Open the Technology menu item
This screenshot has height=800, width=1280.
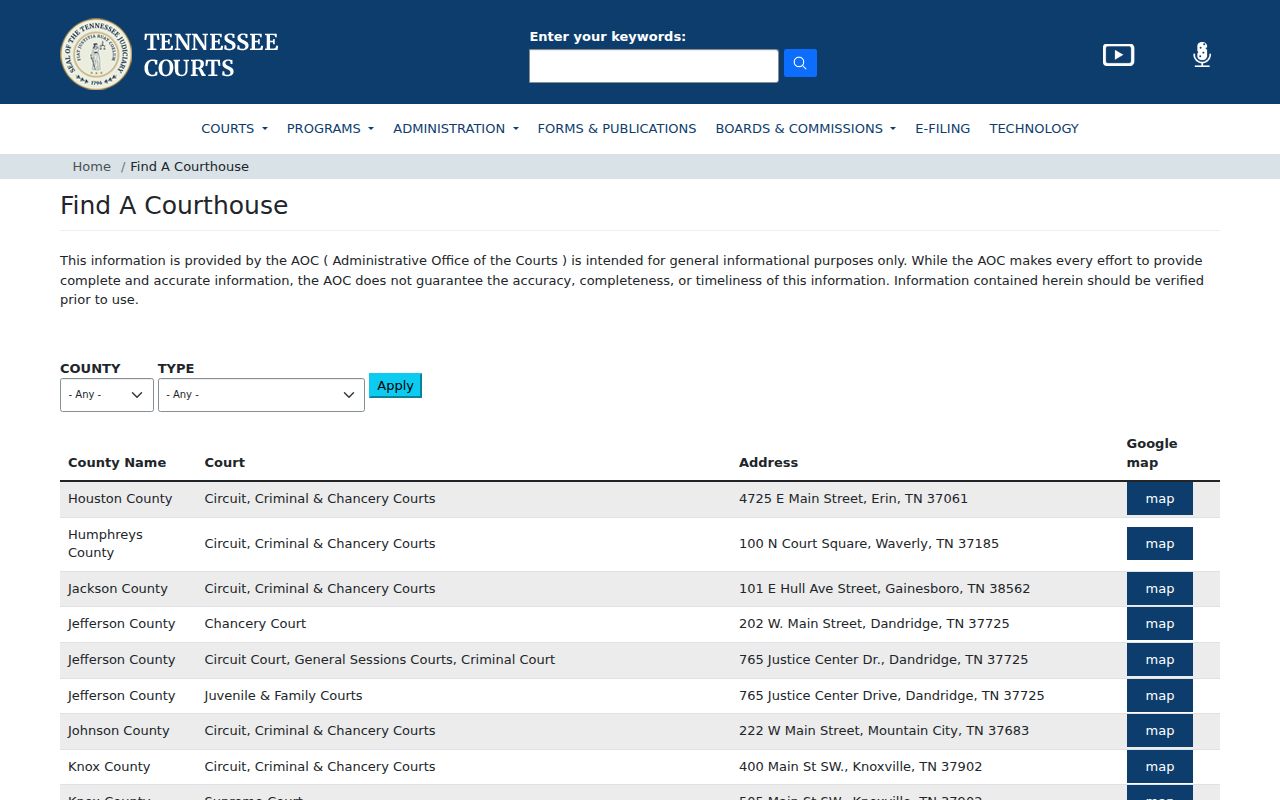click(1034, 128)
